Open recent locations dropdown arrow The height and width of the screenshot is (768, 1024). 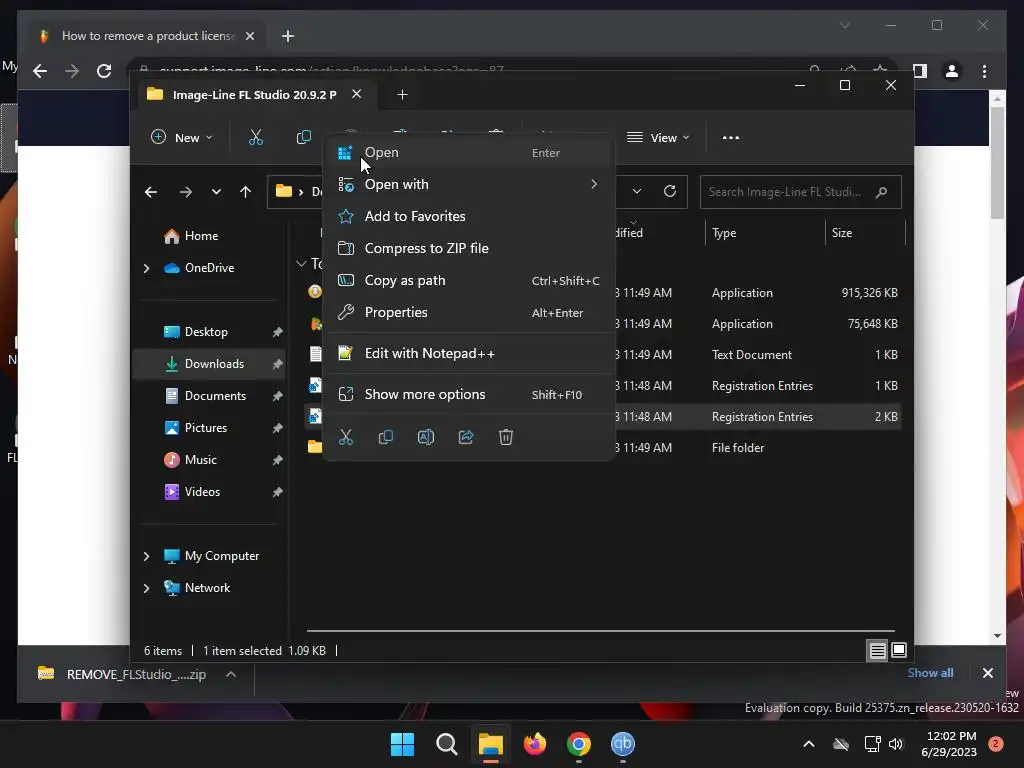tap(216, 192)
